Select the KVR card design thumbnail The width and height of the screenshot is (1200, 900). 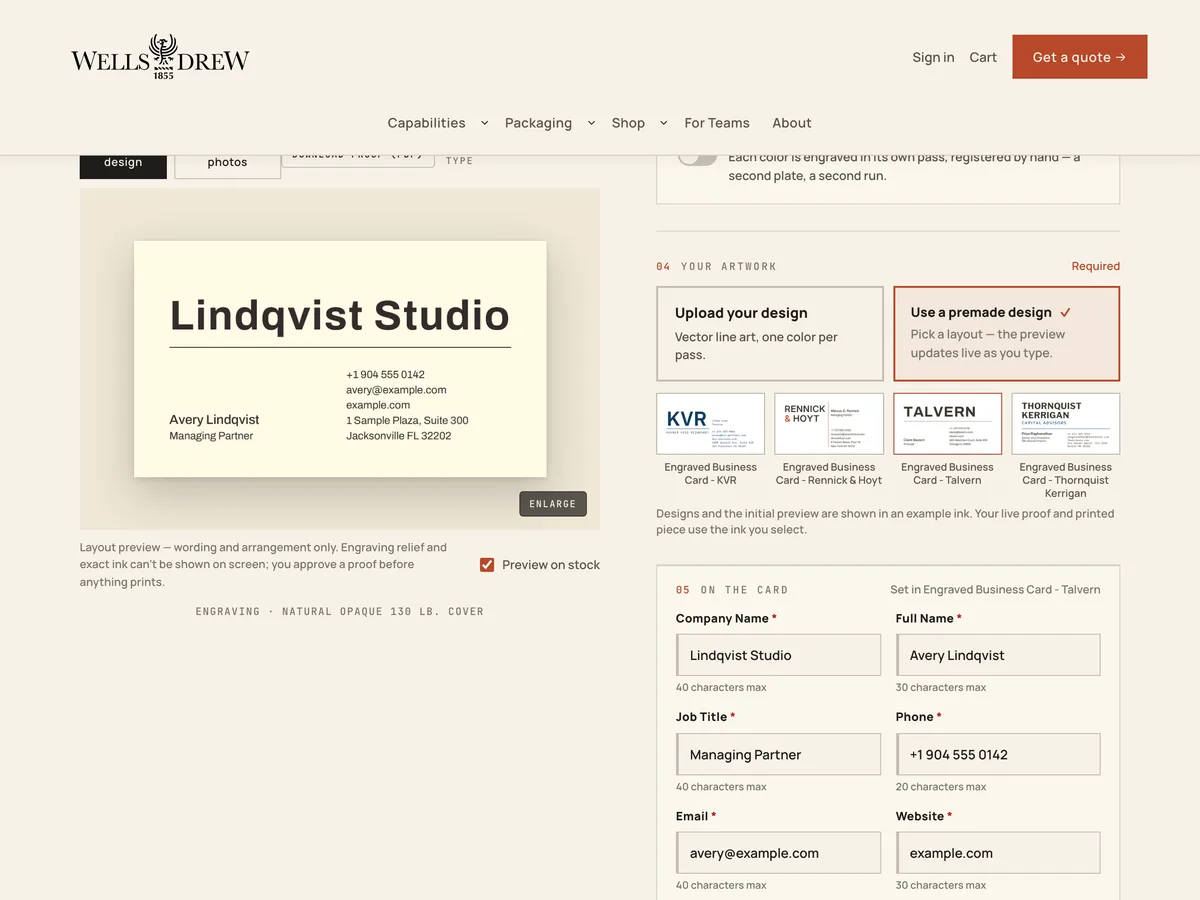tap(711, 424)
